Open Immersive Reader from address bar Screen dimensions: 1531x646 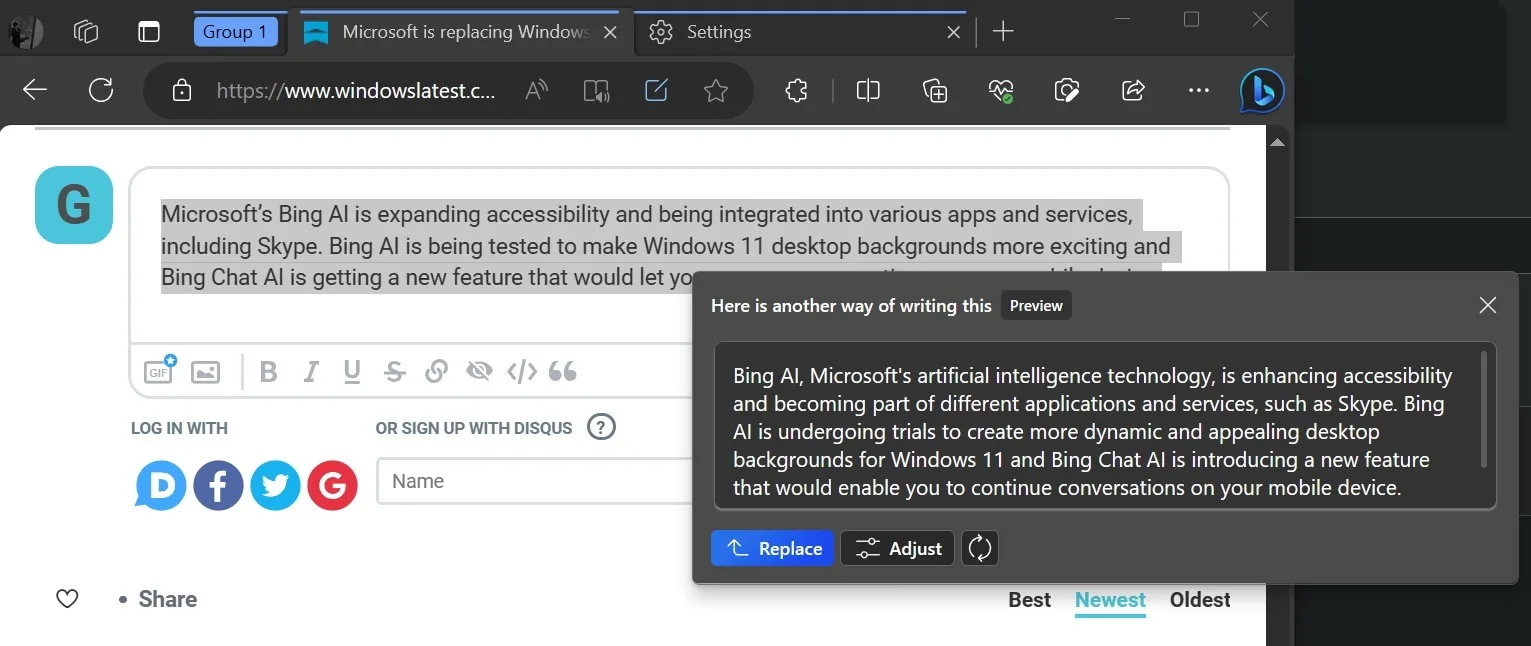click(596, 91)
